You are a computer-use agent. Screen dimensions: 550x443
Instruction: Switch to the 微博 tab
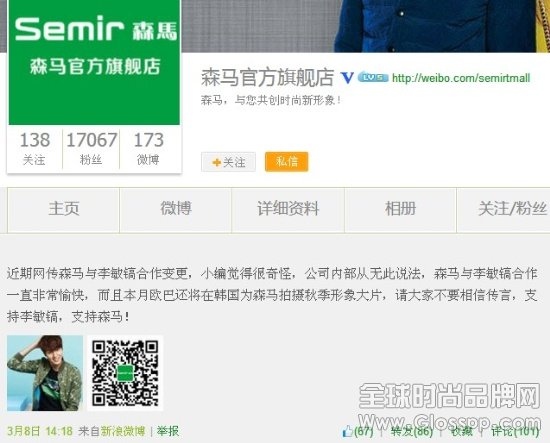tap(176, 209)
